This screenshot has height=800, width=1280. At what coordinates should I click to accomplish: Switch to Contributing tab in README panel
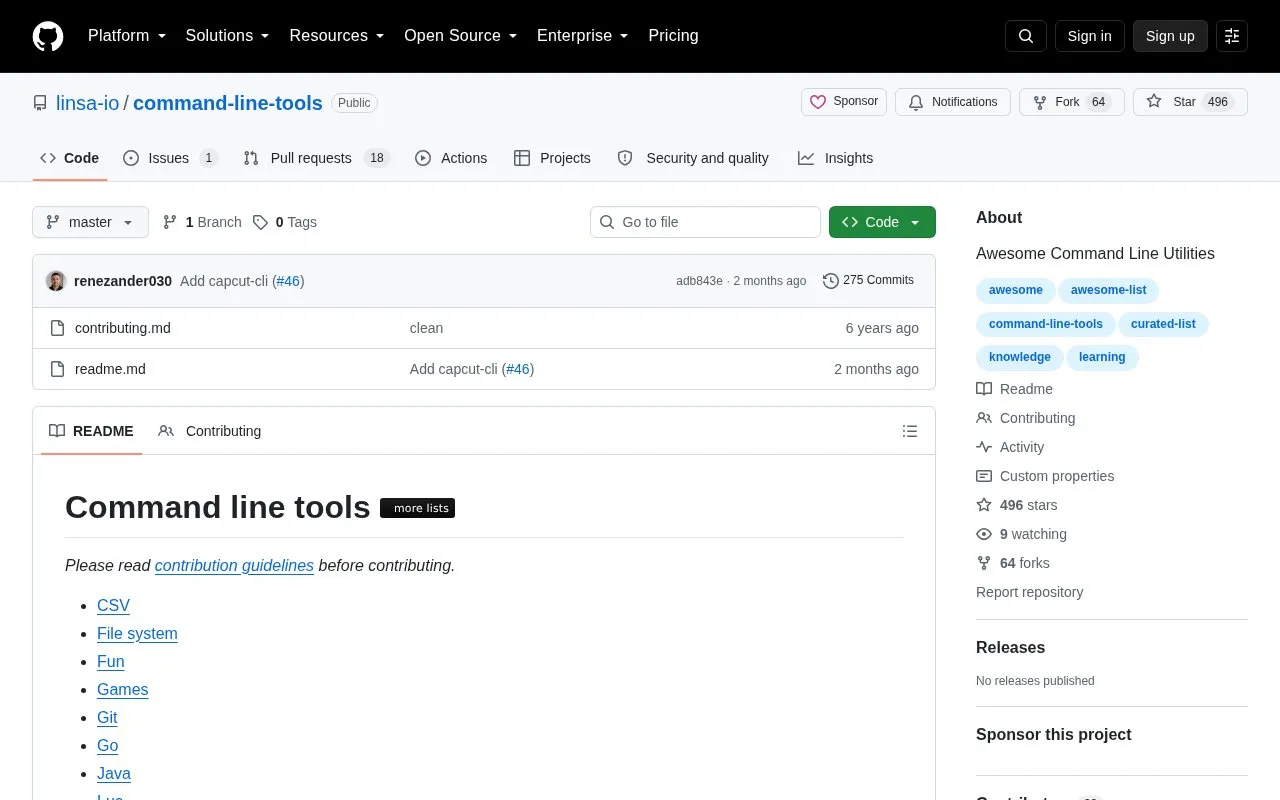pyautogui.click(x=209, y=431)
